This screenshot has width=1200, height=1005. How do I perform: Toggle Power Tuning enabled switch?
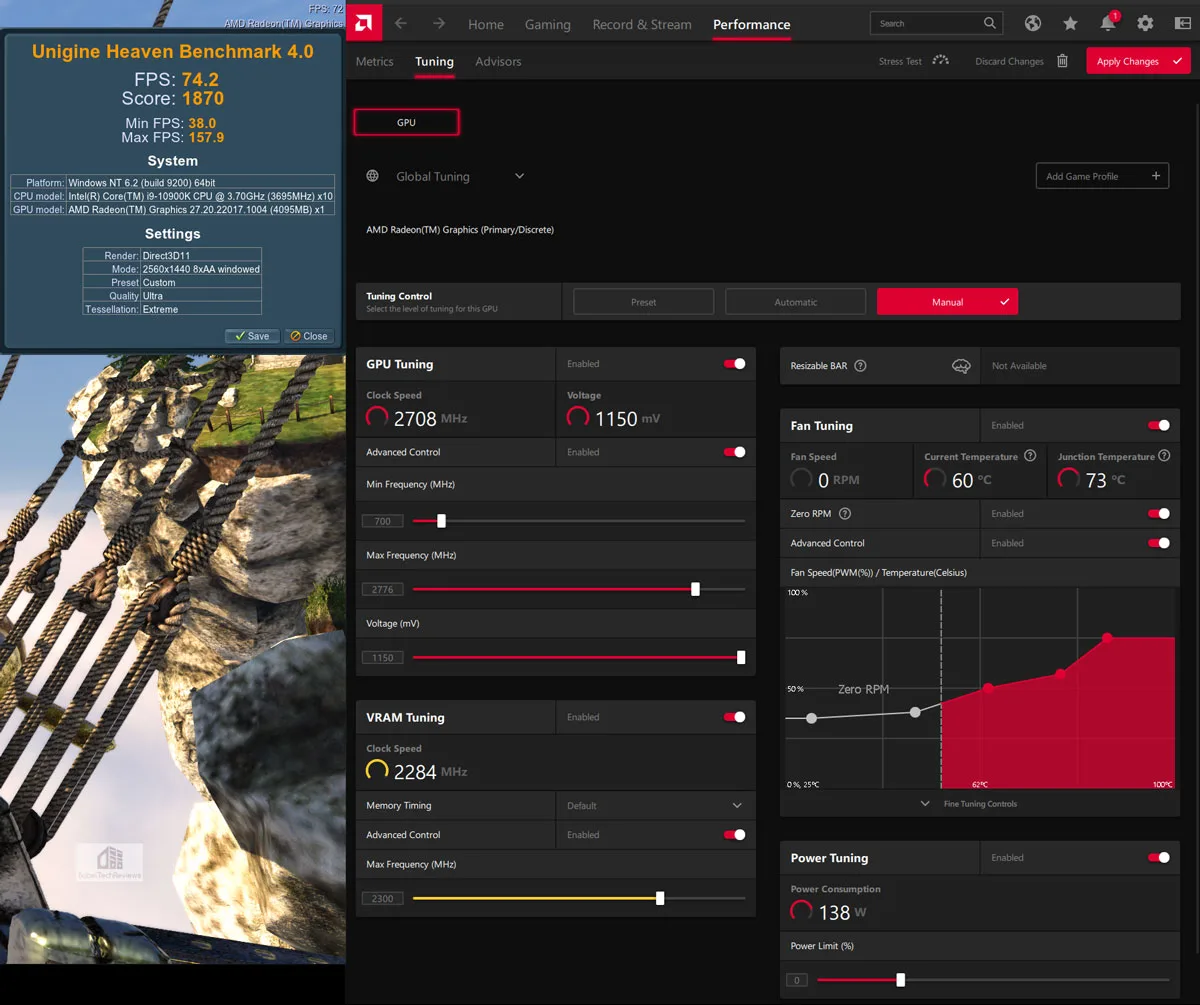tap(1159, 857)
